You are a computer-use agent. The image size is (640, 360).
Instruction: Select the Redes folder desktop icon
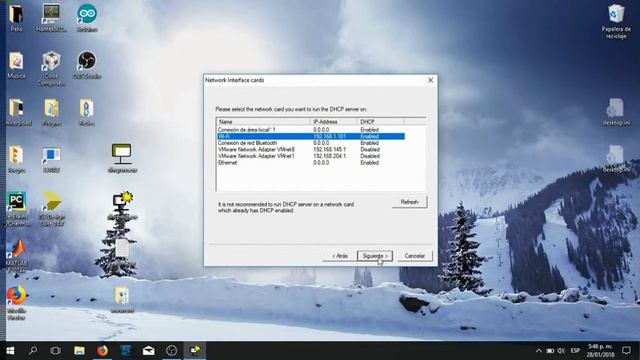click(x=87, y=112)
